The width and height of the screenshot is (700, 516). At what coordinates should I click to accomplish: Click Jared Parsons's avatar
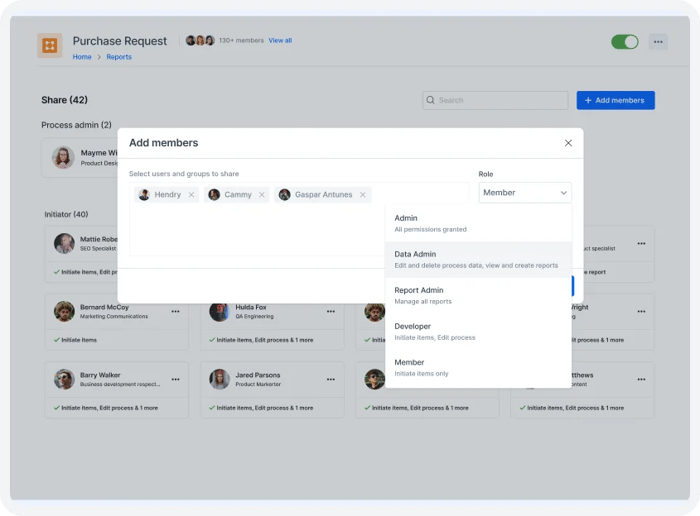220,379
